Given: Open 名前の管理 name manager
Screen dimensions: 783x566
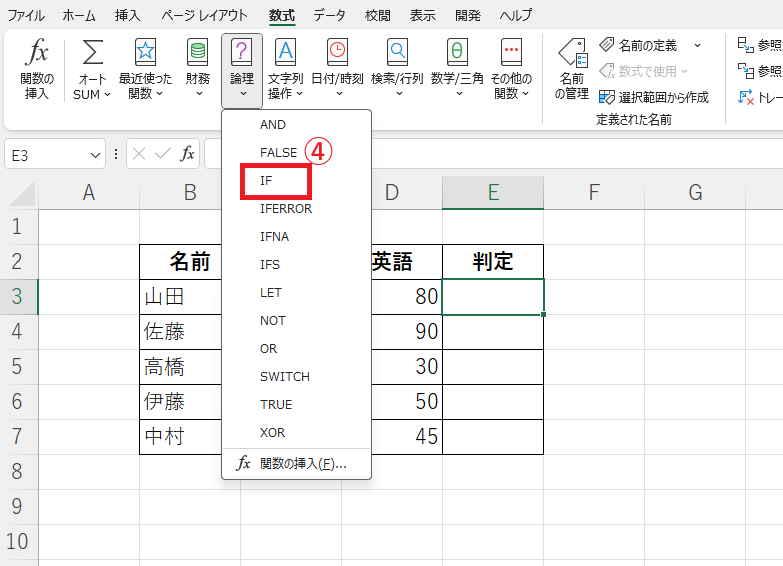Looking at the screenshot, I should pos(572,69).
